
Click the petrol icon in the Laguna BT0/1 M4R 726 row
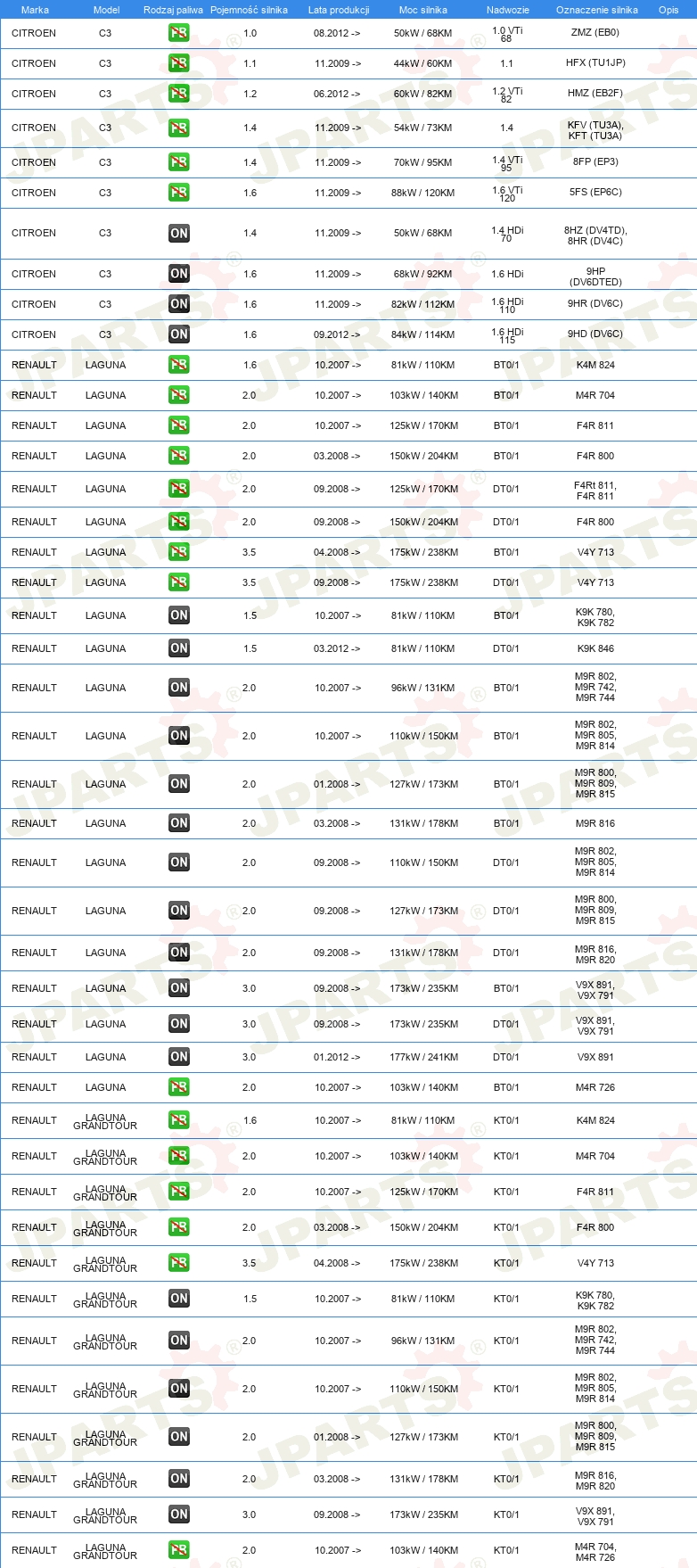click(x=178, y=1087)
